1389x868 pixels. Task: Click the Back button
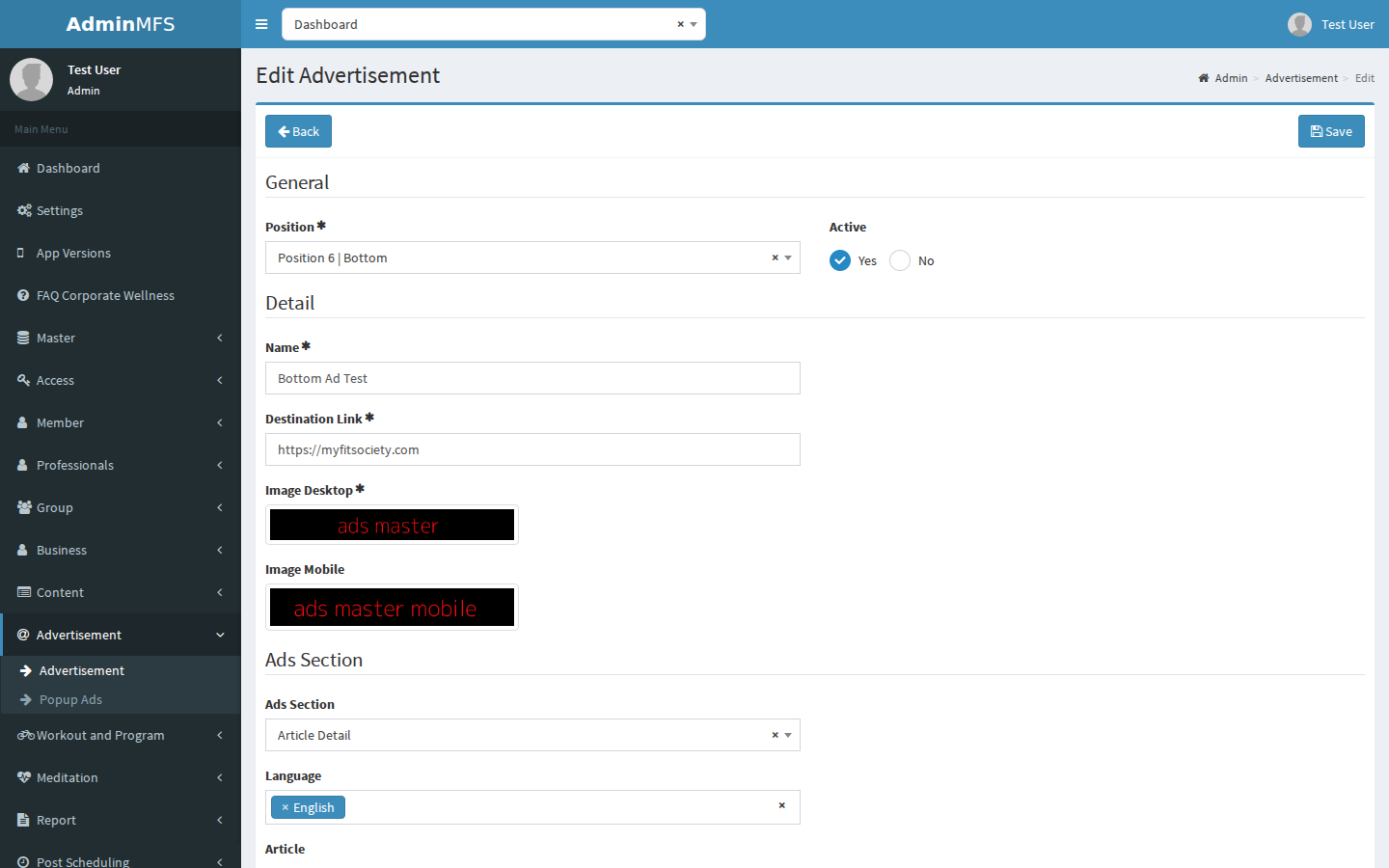pyautogui.click(x=298, y=131)
